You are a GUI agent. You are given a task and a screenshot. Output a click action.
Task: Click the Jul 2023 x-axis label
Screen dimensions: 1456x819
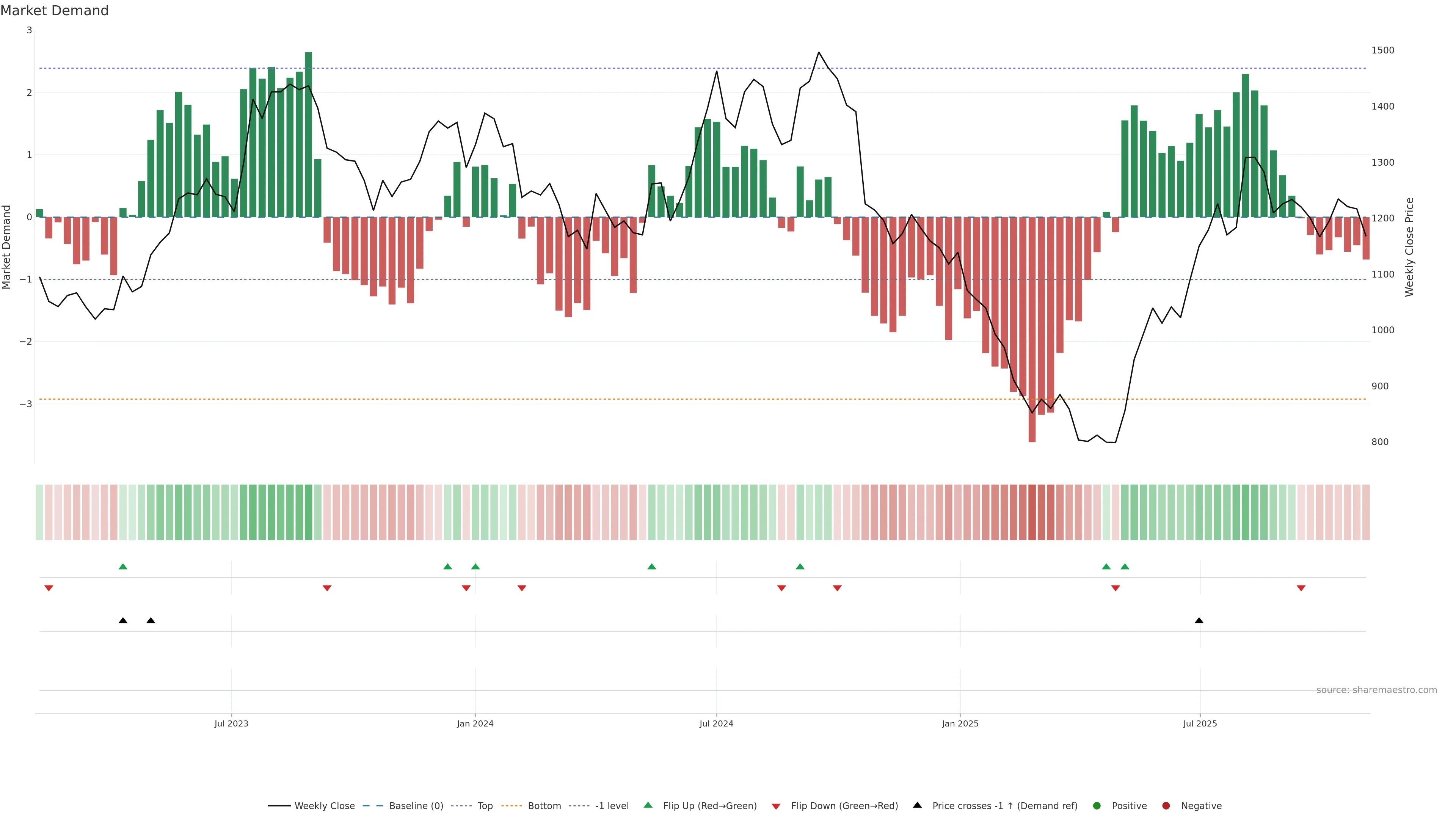(x=231, y=723)
